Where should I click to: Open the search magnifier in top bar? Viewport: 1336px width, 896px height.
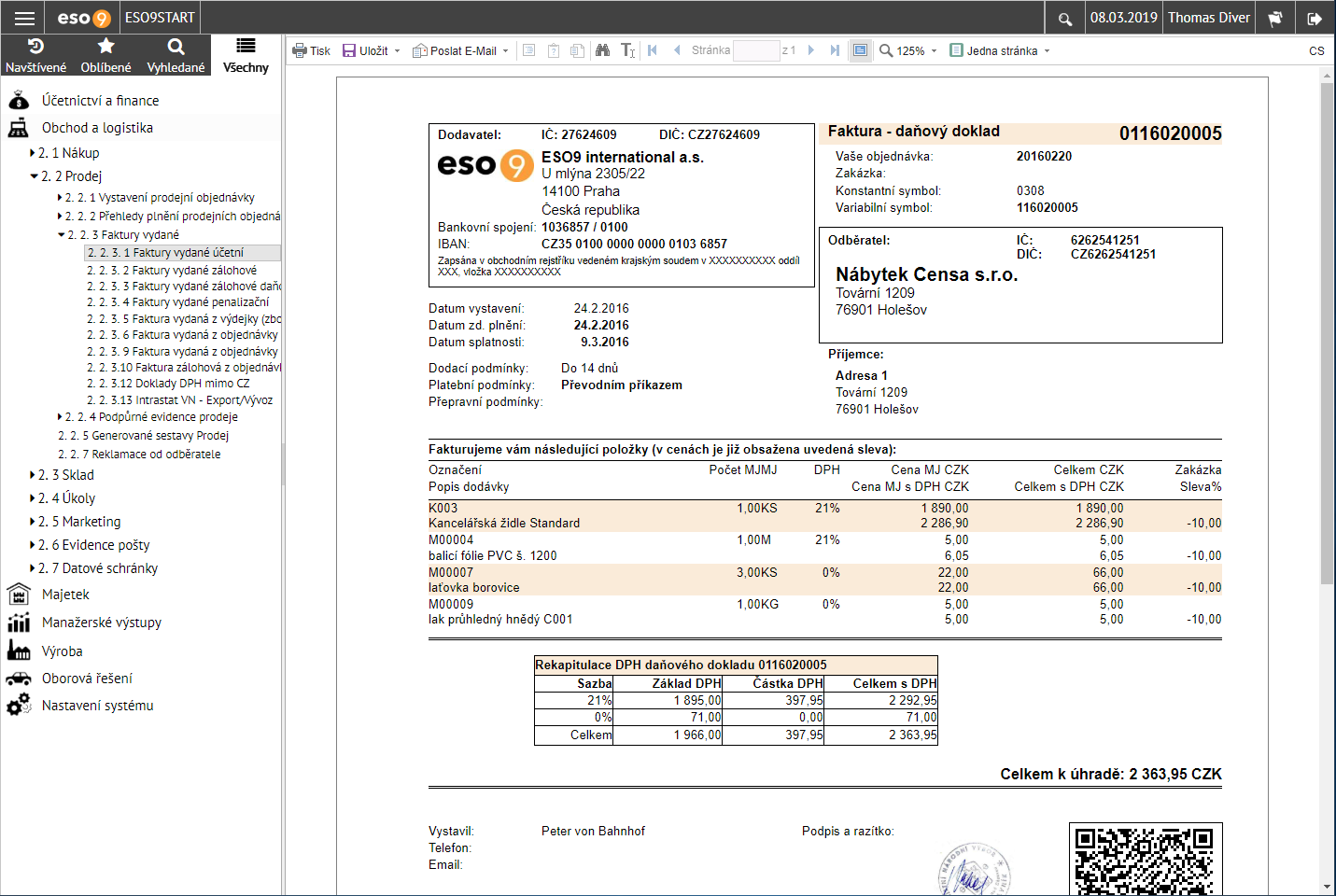coord(1065,18)
